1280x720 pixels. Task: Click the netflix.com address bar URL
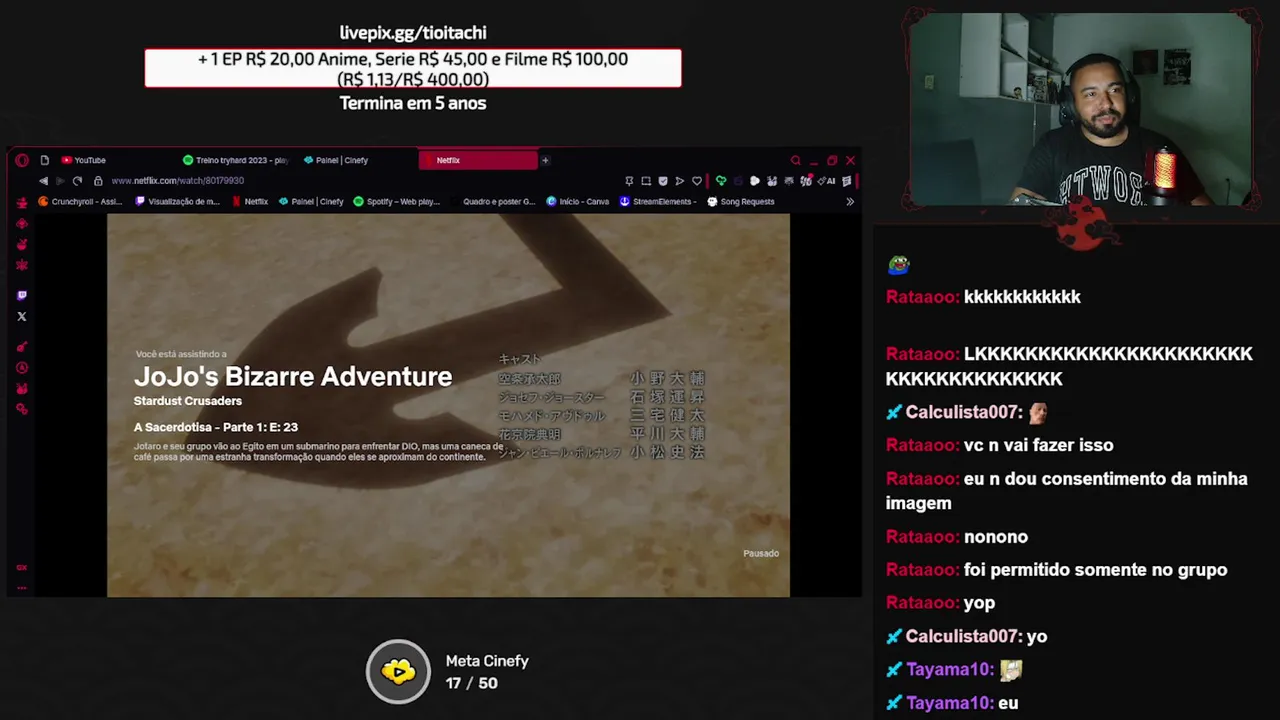click(x=178, y=181)
